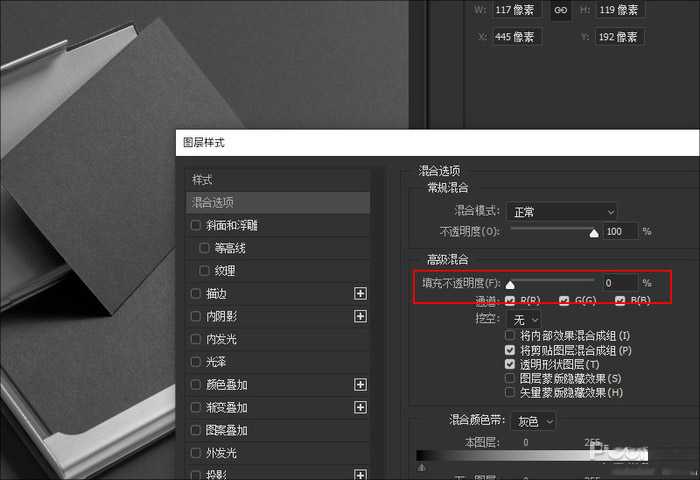This screenshot has width=700, height=480.
Task: Click the 不透明度 opacity slider handle
Action: pyautogui.click(x=594, y=233)
